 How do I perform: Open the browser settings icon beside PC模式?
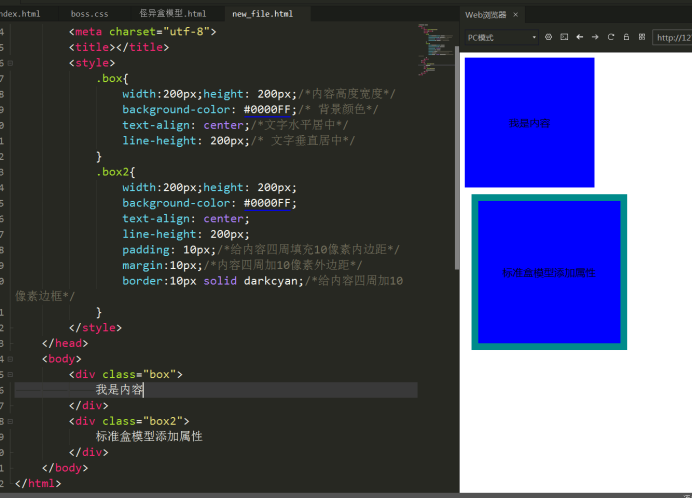click(x=548, y=37)
